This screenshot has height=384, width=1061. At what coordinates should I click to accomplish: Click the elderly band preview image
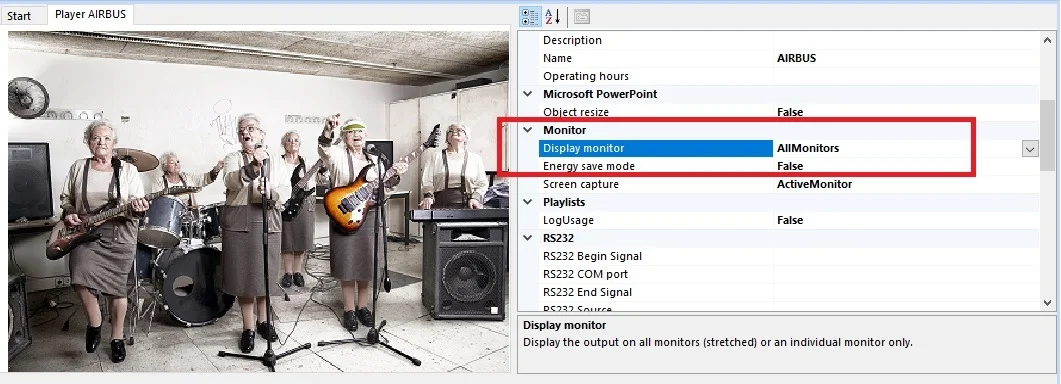pos(258,201)
